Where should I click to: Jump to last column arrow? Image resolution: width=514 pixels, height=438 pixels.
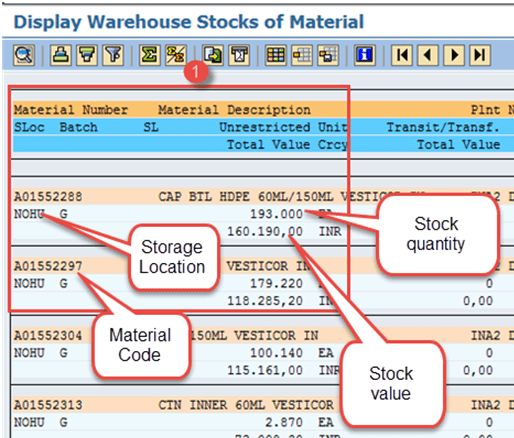coord(480,55)
